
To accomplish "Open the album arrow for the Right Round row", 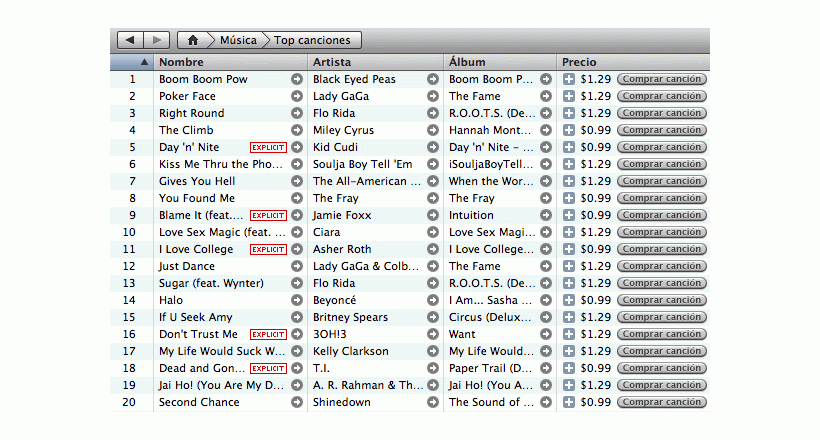I will [546, 113].
